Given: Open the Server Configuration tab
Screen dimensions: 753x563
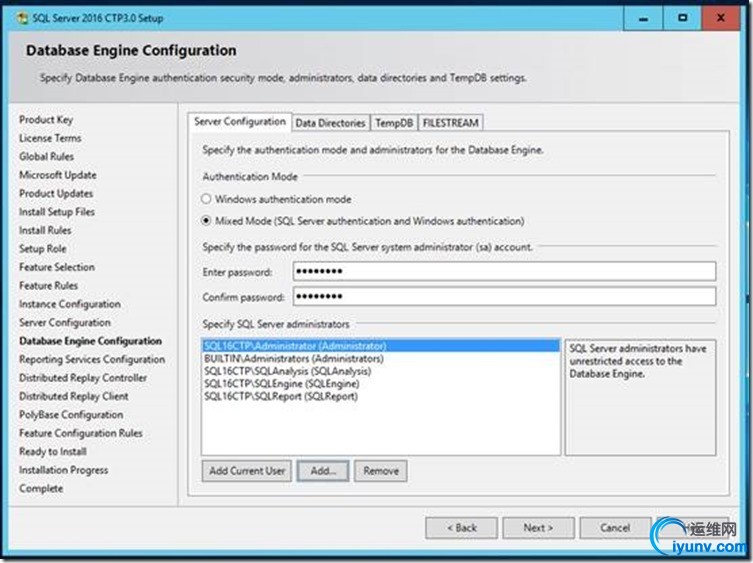Looking at the screenshot, I should (240, 122).
